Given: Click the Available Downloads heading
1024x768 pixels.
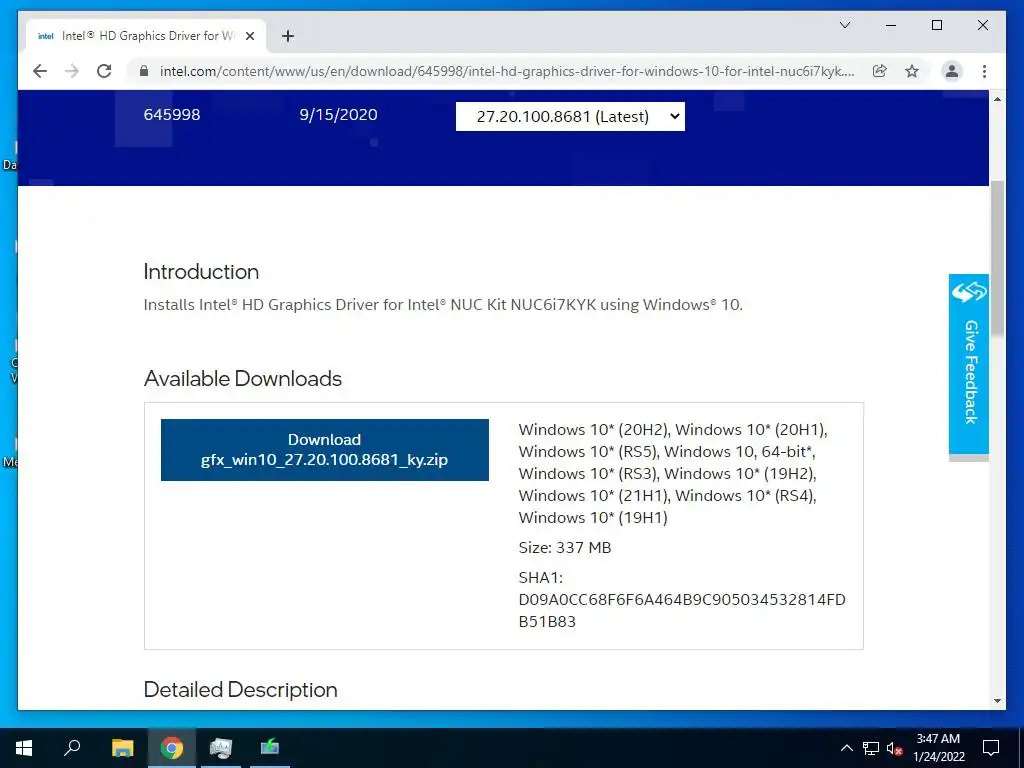Looking at the screenshot, I should point(243,378).
